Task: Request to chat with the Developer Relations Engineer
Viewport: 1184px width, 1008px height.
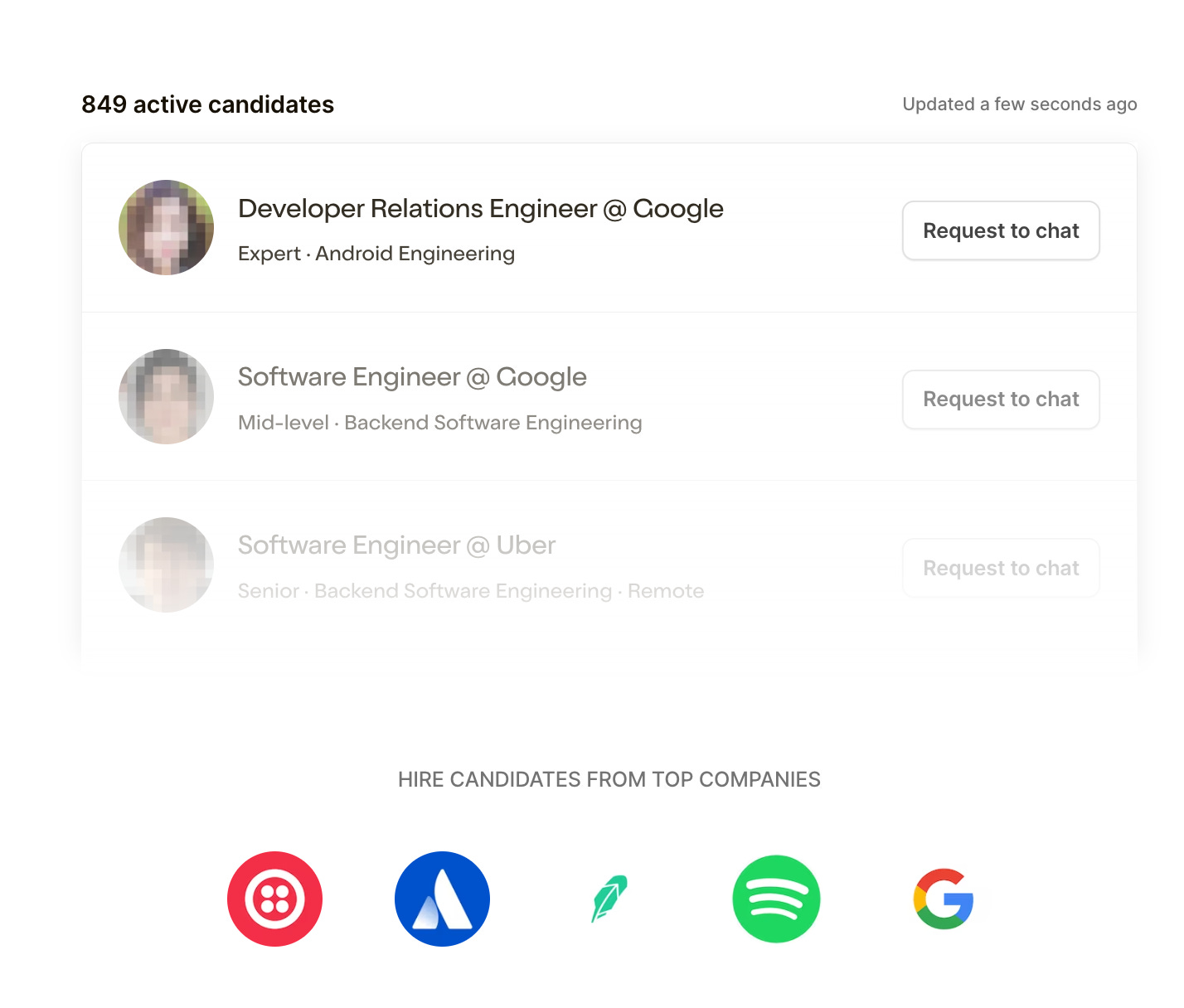Action: (1000, 230)
